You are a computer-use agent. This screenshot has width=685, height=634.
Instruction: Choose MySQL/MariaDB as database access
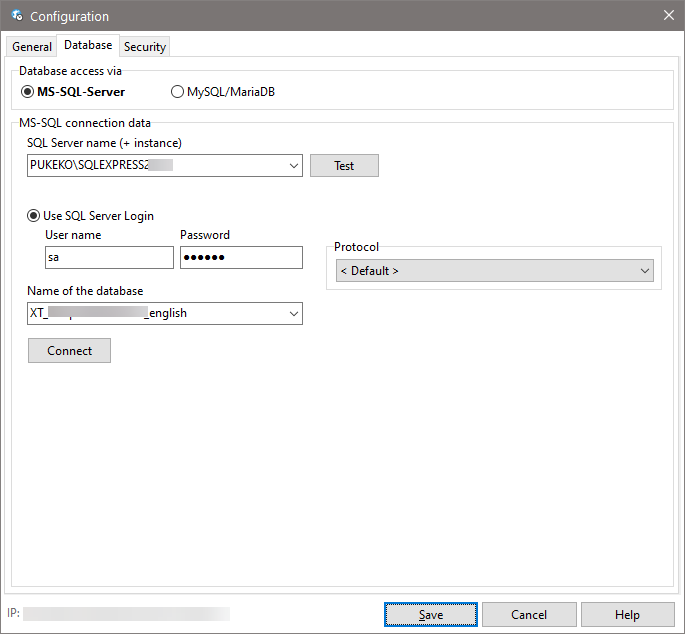(178, 92)
